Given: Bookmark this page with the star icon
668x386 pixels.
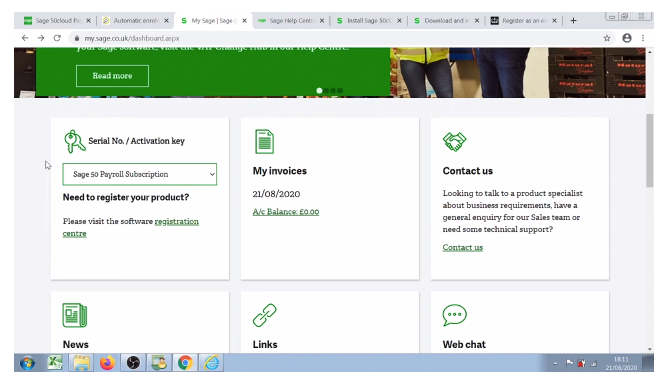Looking at the screenshot, I should pyautogui.click(x=607, y=38).
